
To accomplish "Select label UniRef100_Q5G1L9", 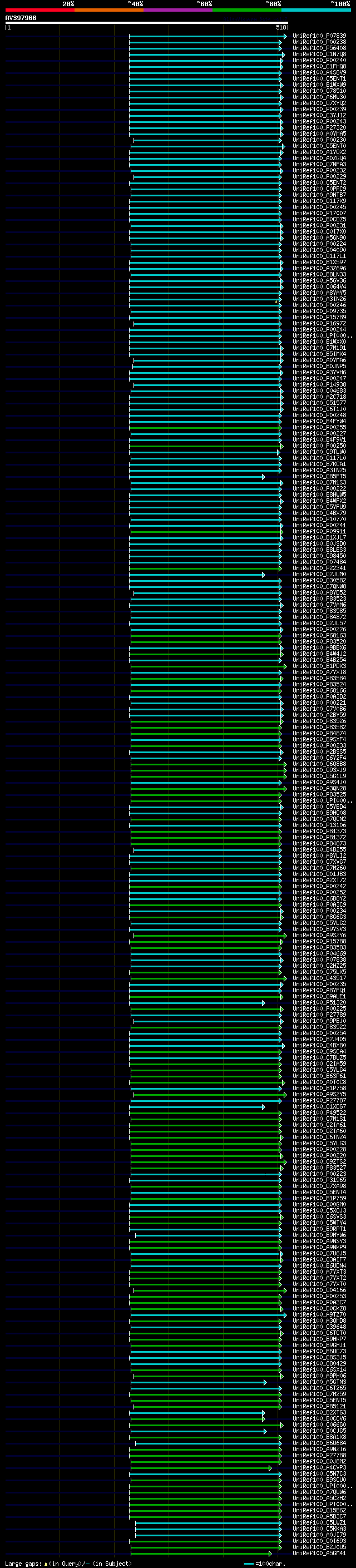I will [x=319, y=776].
